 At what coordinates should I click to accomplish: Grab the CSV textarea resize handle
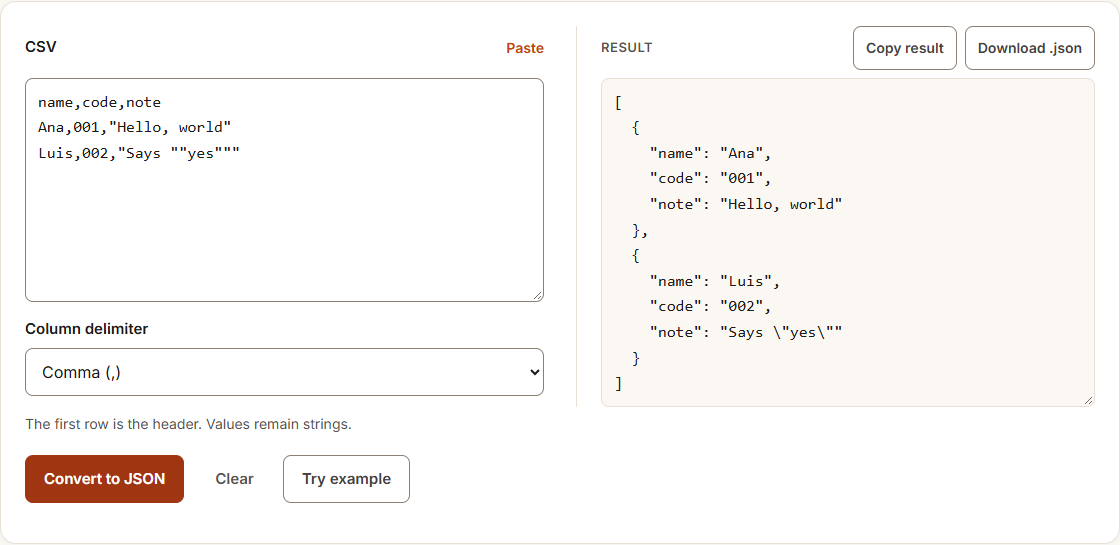click(x=537, y=295)
